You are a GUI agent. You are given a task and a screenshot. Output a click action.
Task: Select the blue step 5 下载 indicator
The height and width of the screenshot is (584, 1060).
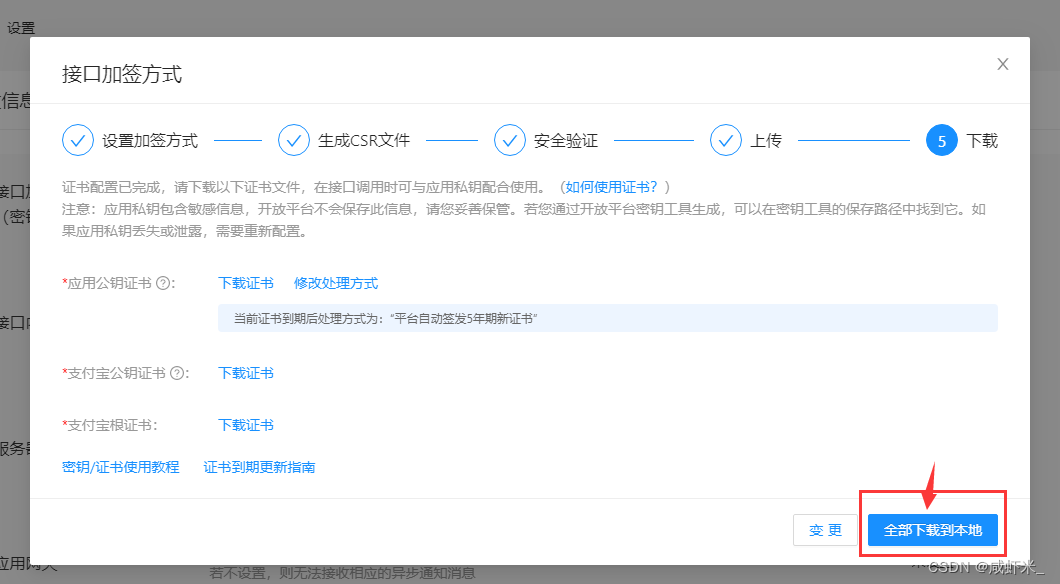(940, 140)
